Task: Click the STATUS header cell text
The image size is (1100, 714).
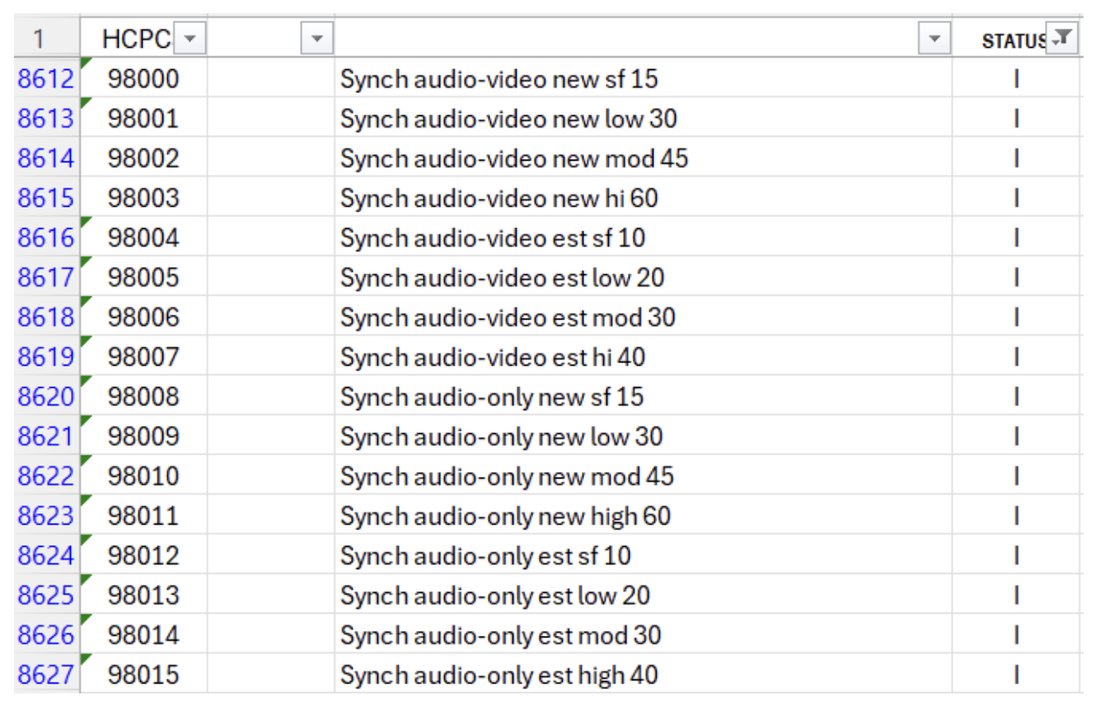Action: (1014, 41)
